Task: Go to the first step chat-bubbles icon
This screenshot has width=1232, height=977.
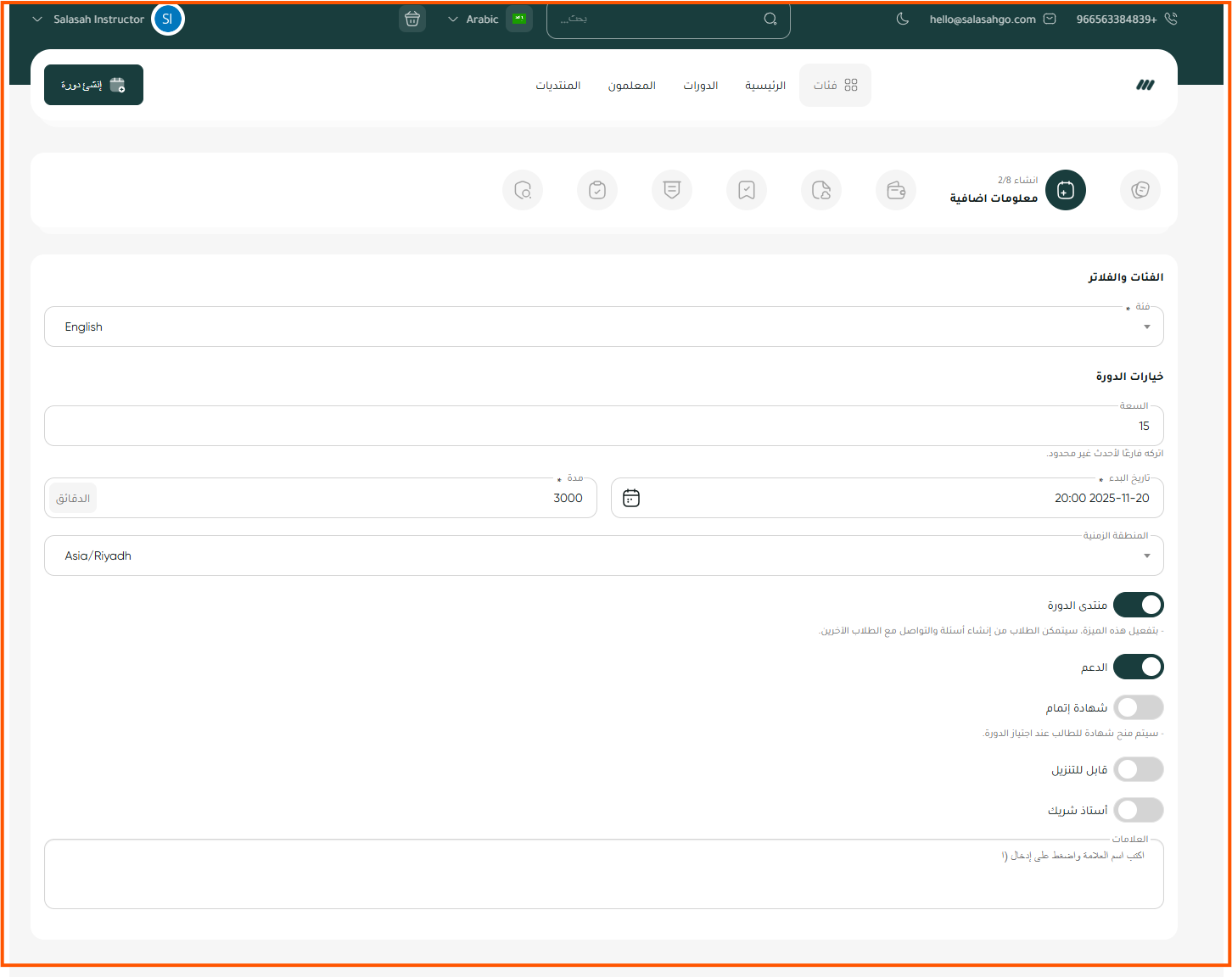Action: [1140, 190]
